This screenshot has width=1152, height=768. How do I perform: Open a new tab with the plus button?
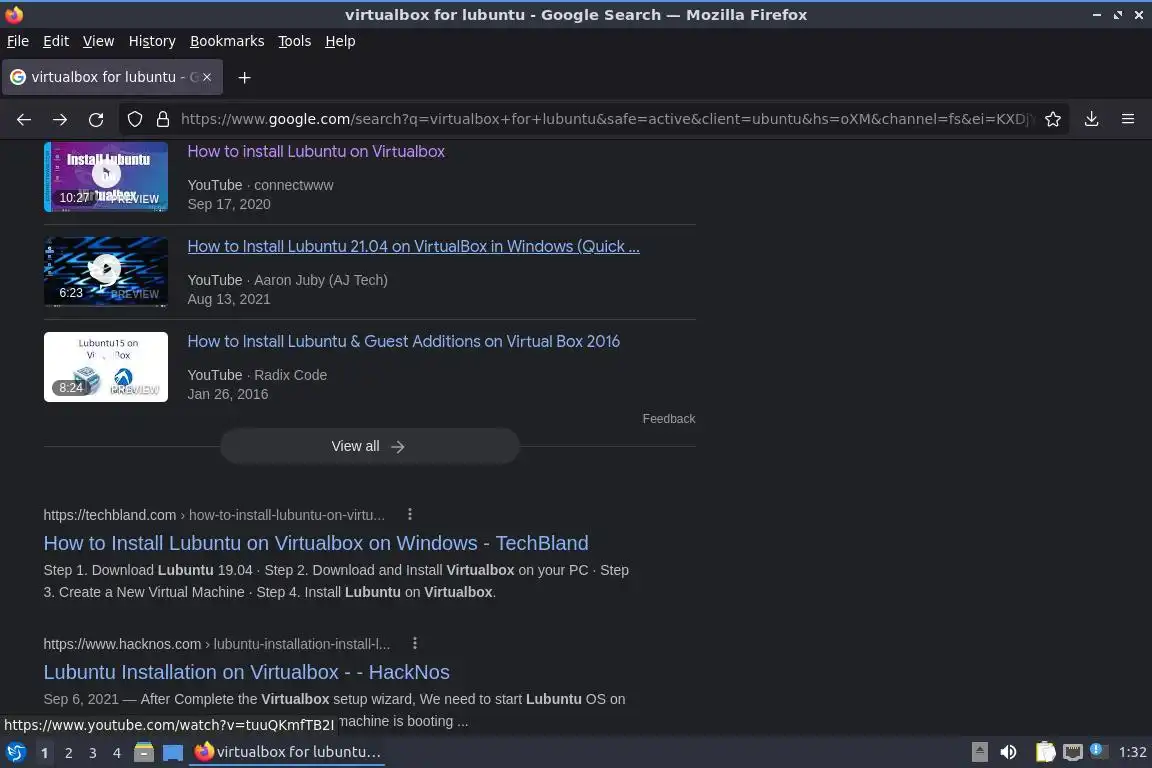[x=245, y=77]
